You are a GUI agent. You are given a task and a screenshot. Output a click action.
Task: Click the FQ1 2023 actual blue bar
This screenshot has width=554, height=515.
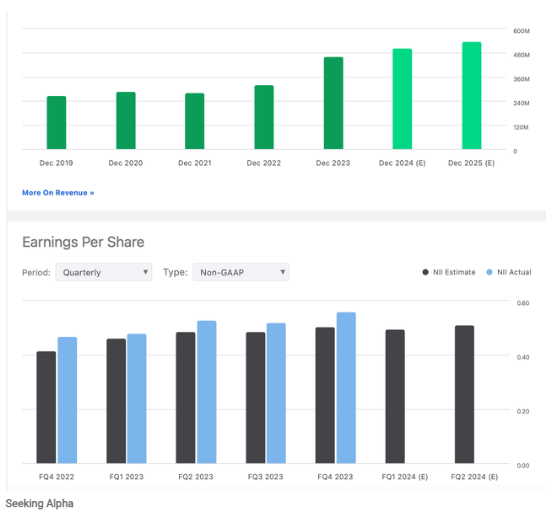137,398
